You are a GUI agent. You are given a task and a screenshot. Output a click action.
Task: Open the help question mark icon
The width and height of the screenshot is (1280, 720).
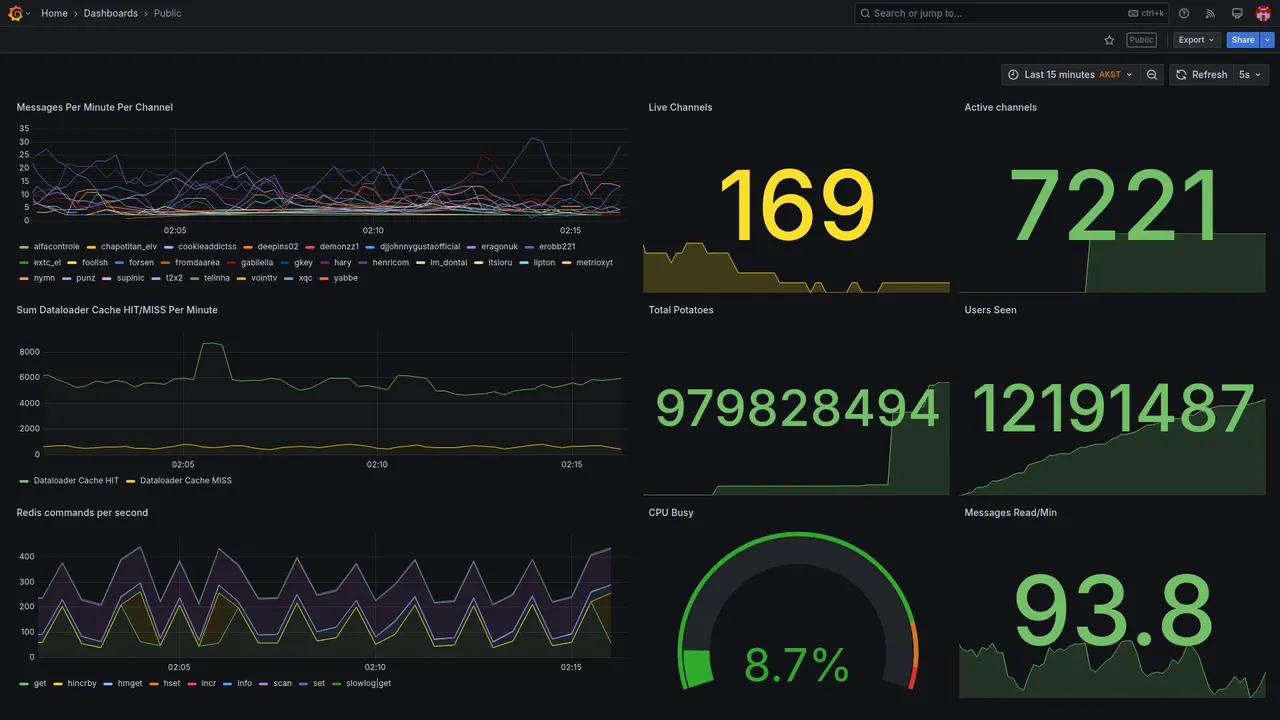click(x=1184, y=13)
